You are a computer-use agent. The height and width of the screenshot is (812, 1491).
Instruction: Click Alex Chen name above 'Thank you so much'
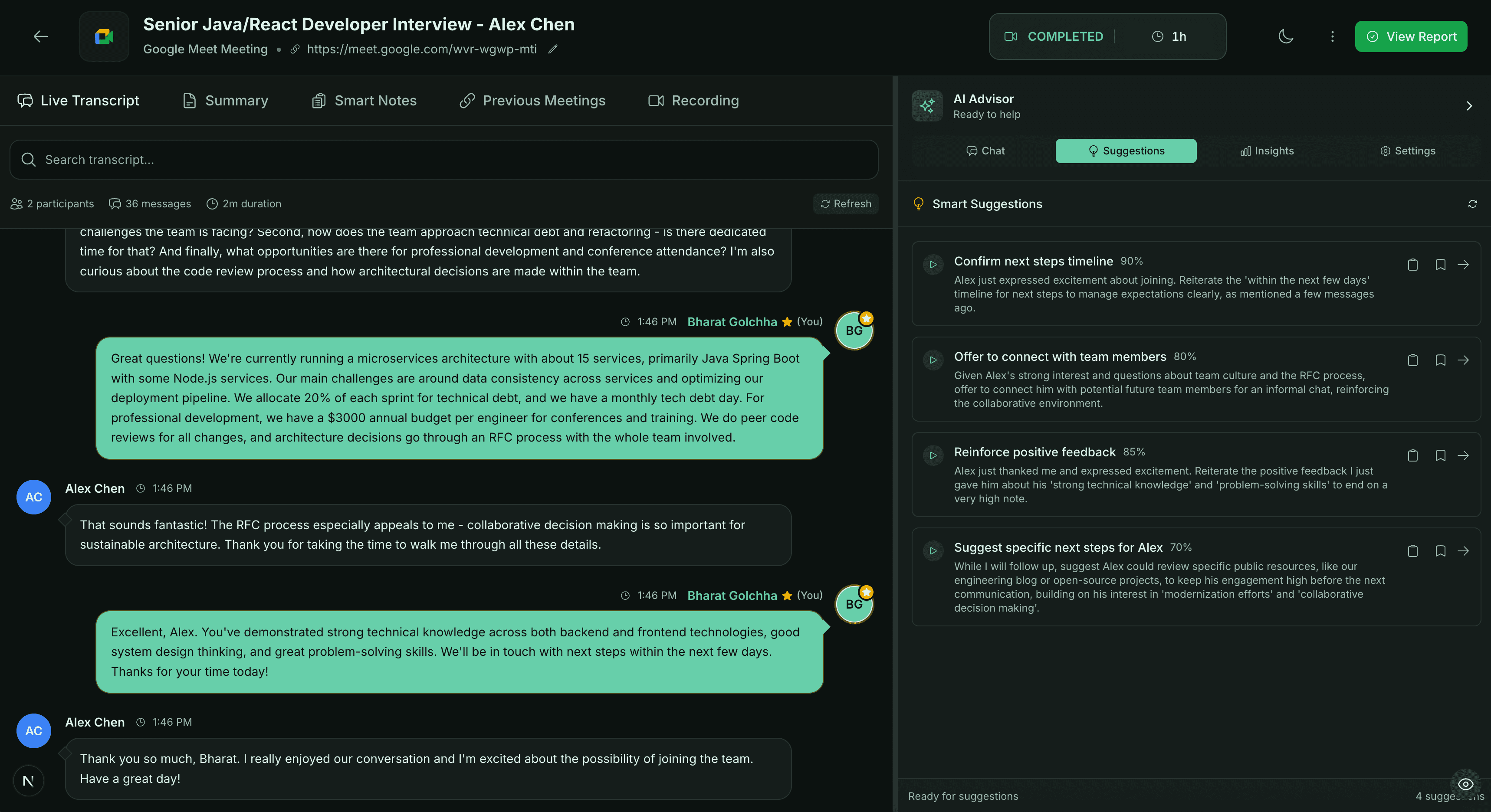point(95,722)
